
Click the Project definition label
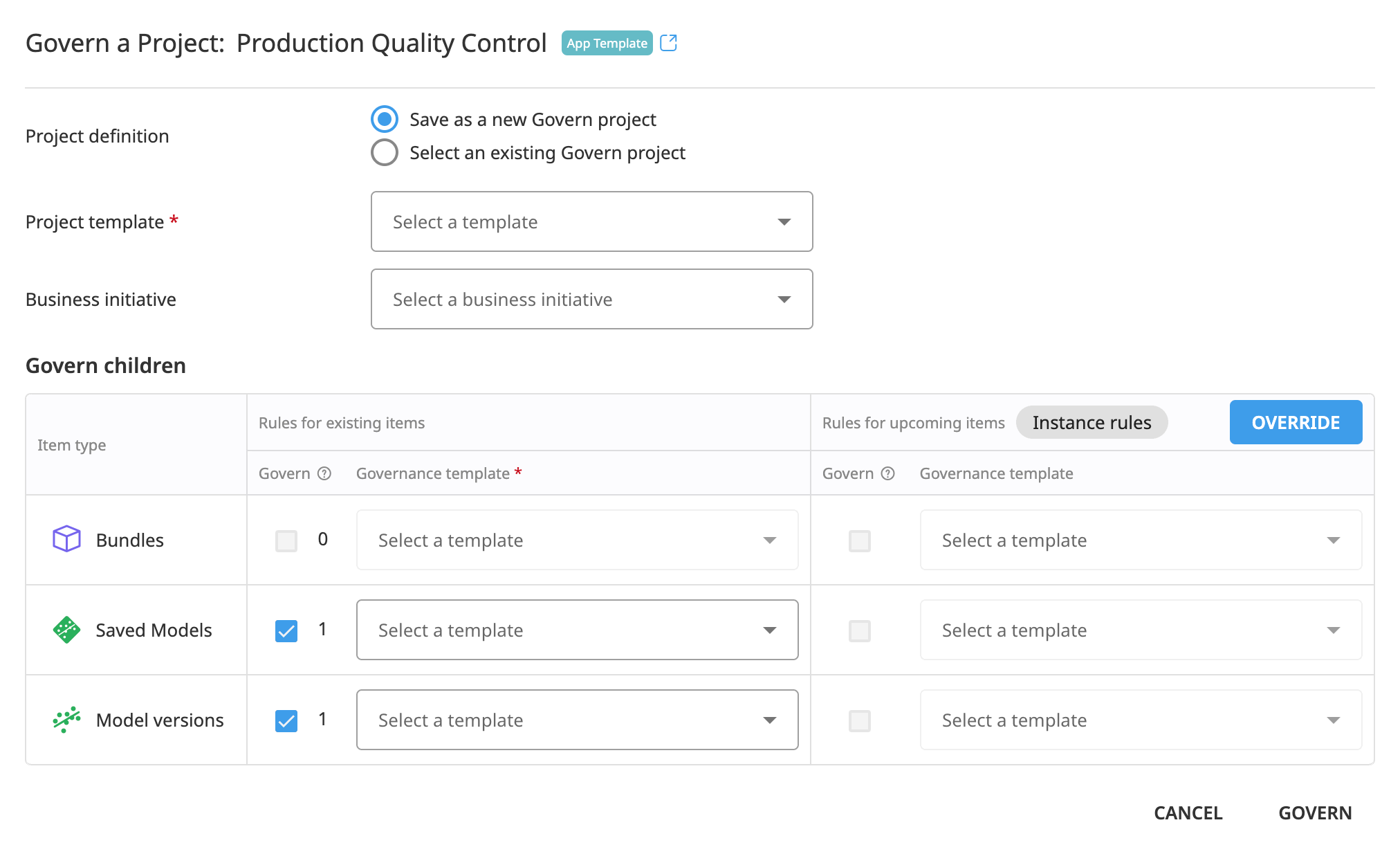[97, 136]
